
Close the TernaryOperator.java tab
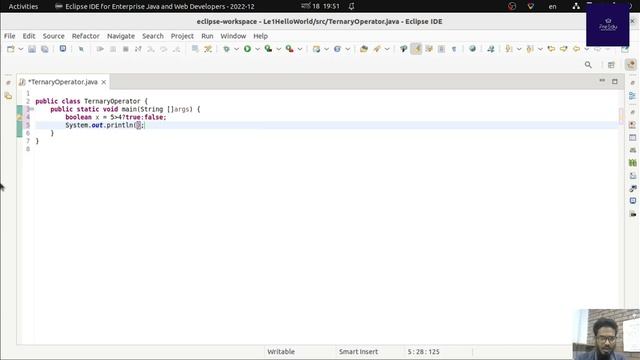[104, 82]
